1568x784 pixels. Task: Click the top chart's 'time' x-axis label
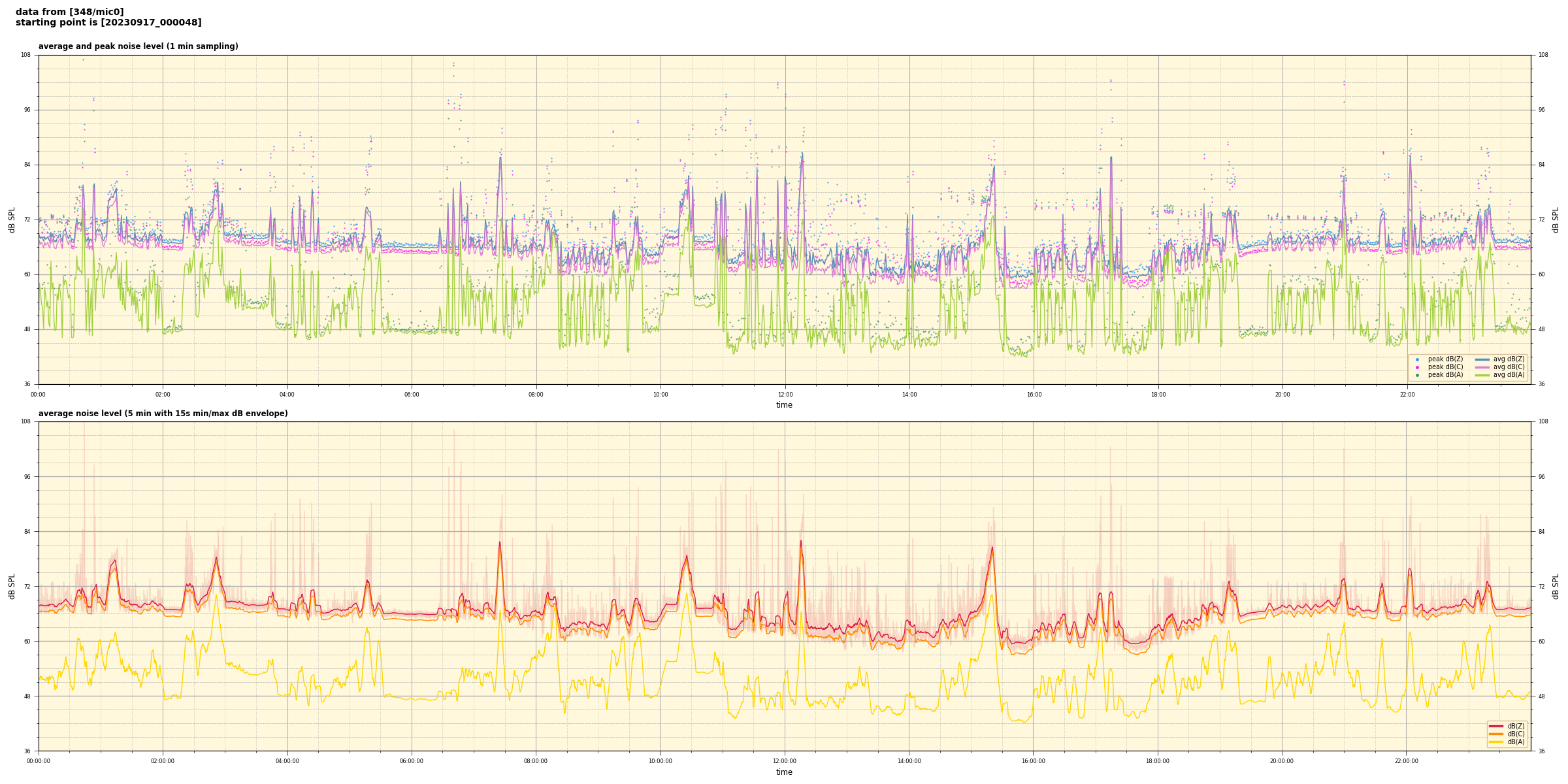[x=784, y=405]
